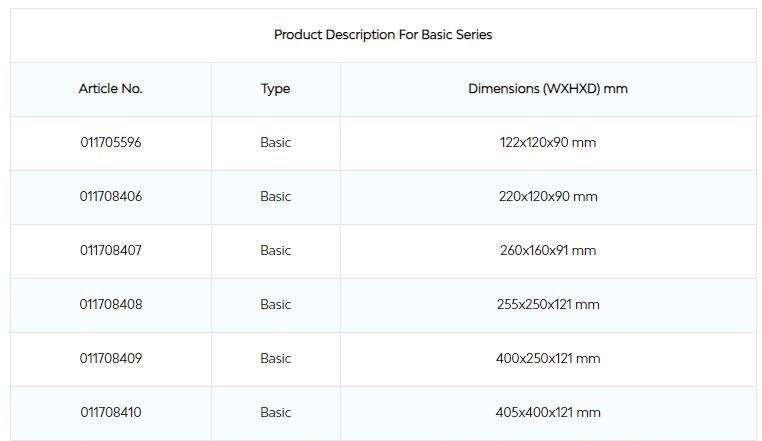
Task: Select article number 011708406
Action: [x=111, y=197]
